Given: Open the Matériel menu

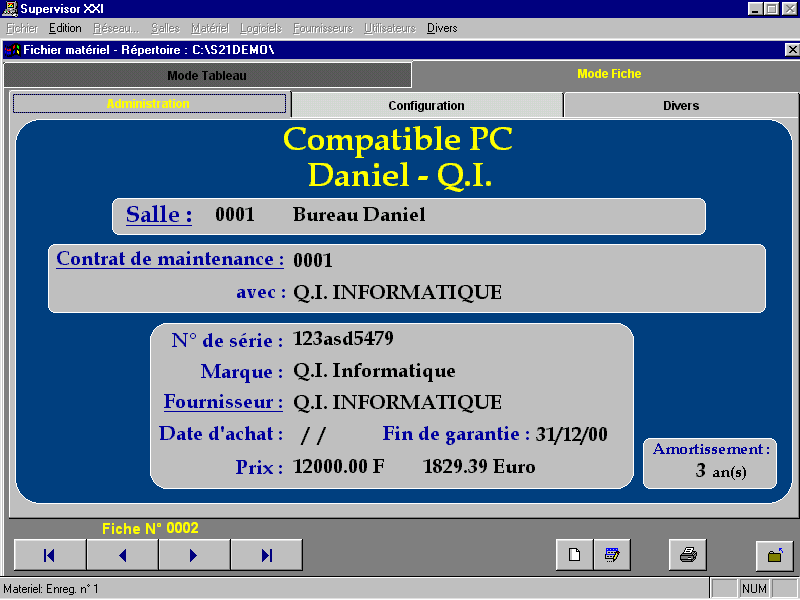Looking at the screenshot, I should tap(210, 28).
